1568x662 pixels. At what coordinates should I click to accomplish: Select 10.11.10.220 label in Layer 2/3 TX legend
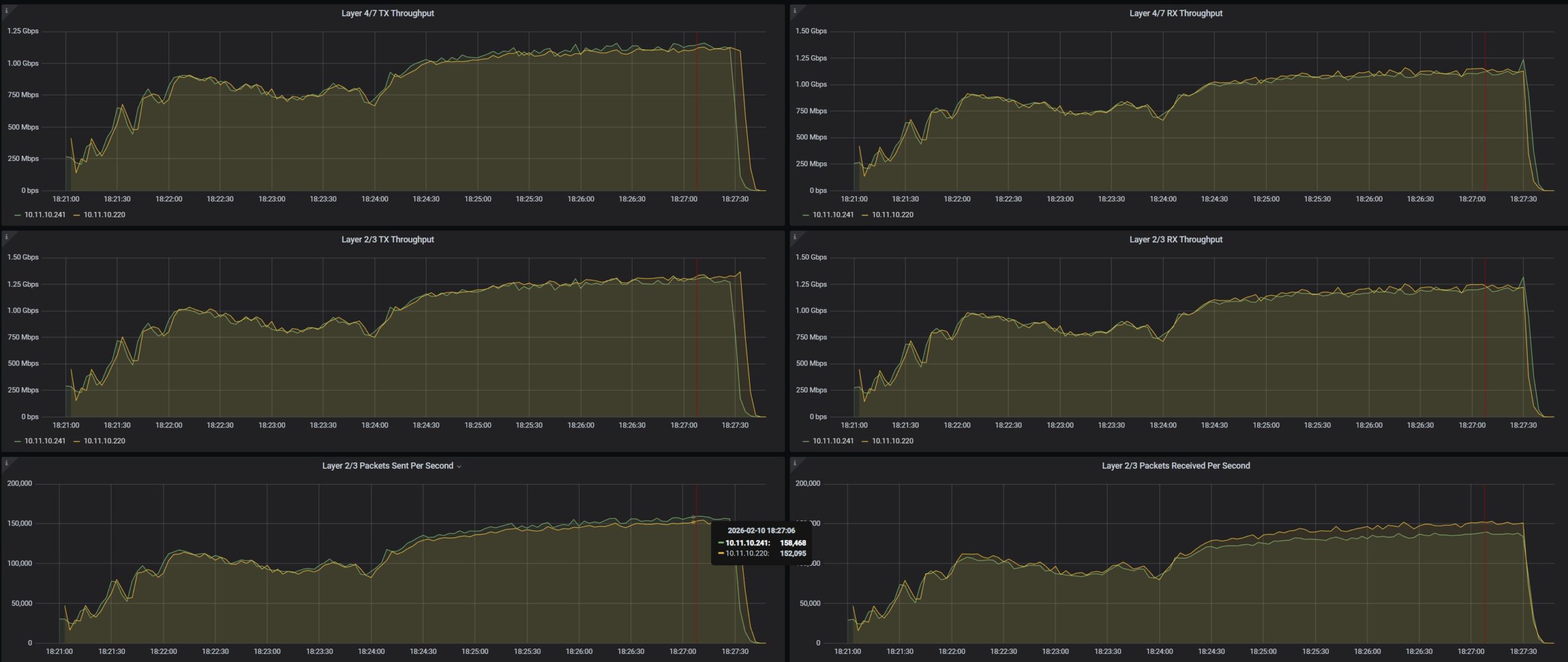[x=104, y=441]
